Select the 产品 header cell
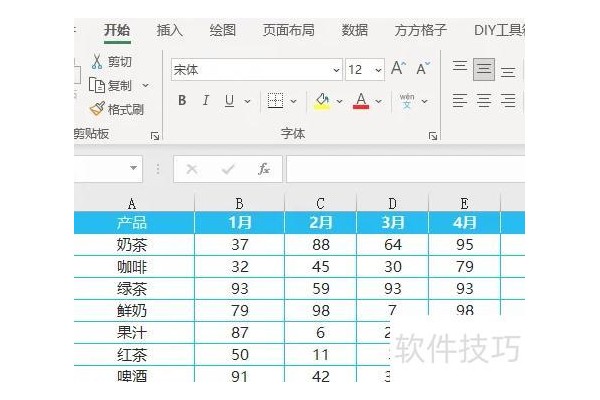 [132, 222]
